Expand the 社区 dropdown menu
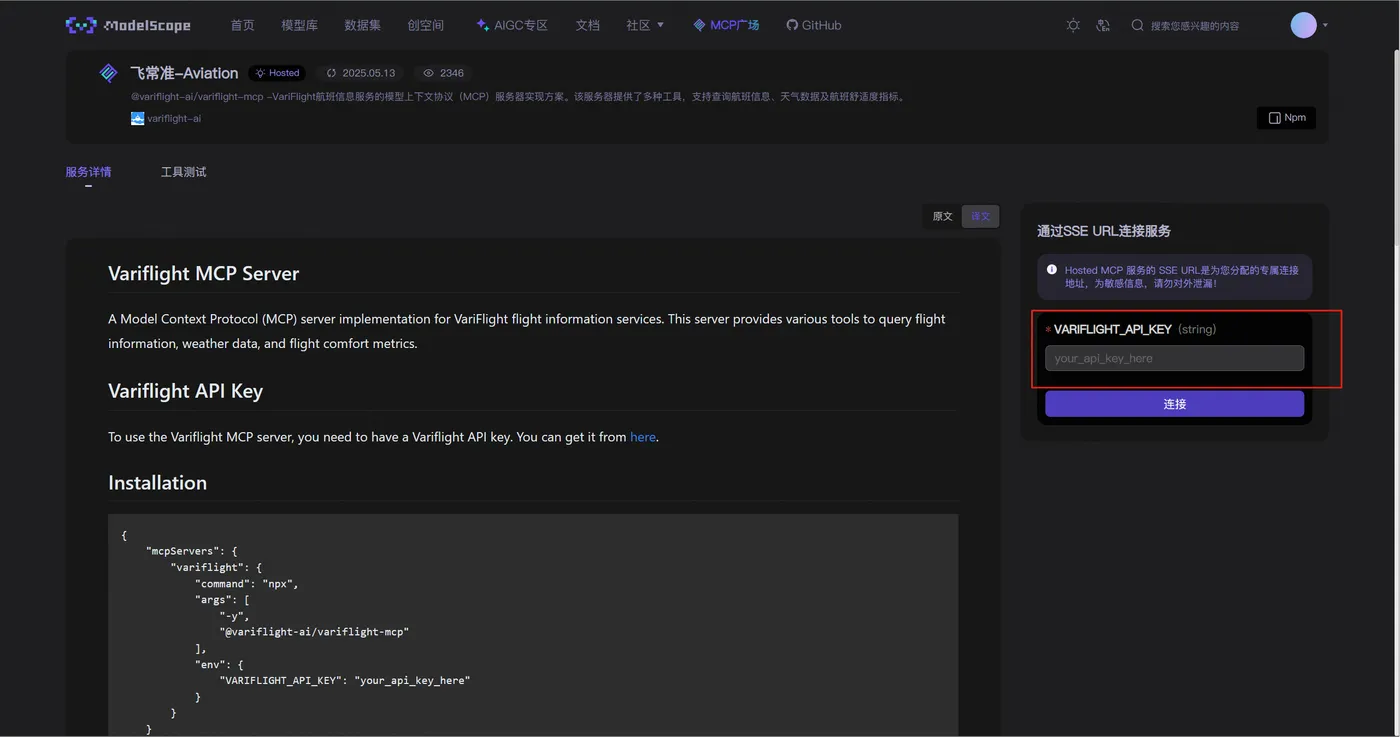Screen dimensions: 1400x737 point(645,25)
